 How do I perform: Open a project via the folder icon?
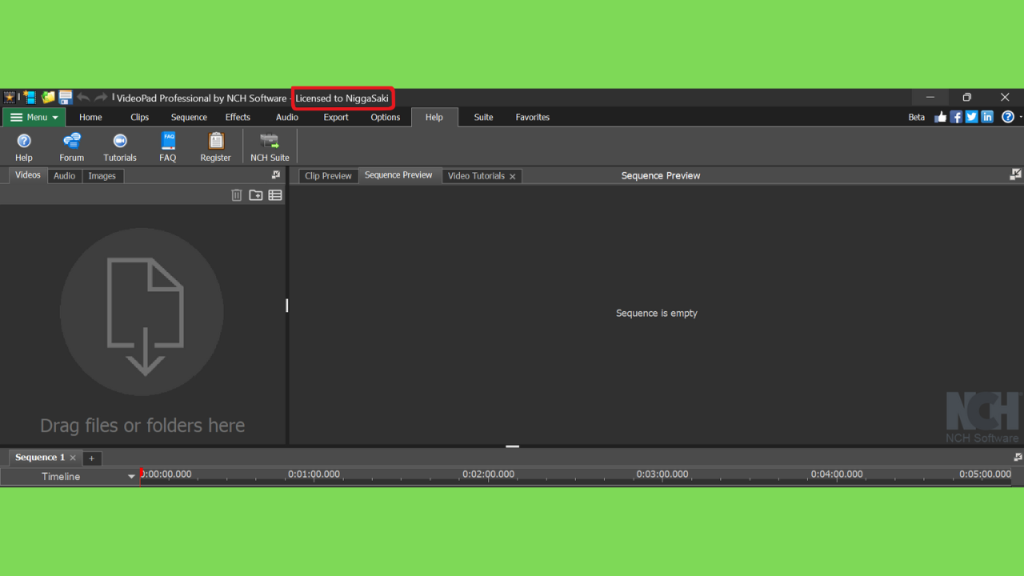click(x=48, y=98)
